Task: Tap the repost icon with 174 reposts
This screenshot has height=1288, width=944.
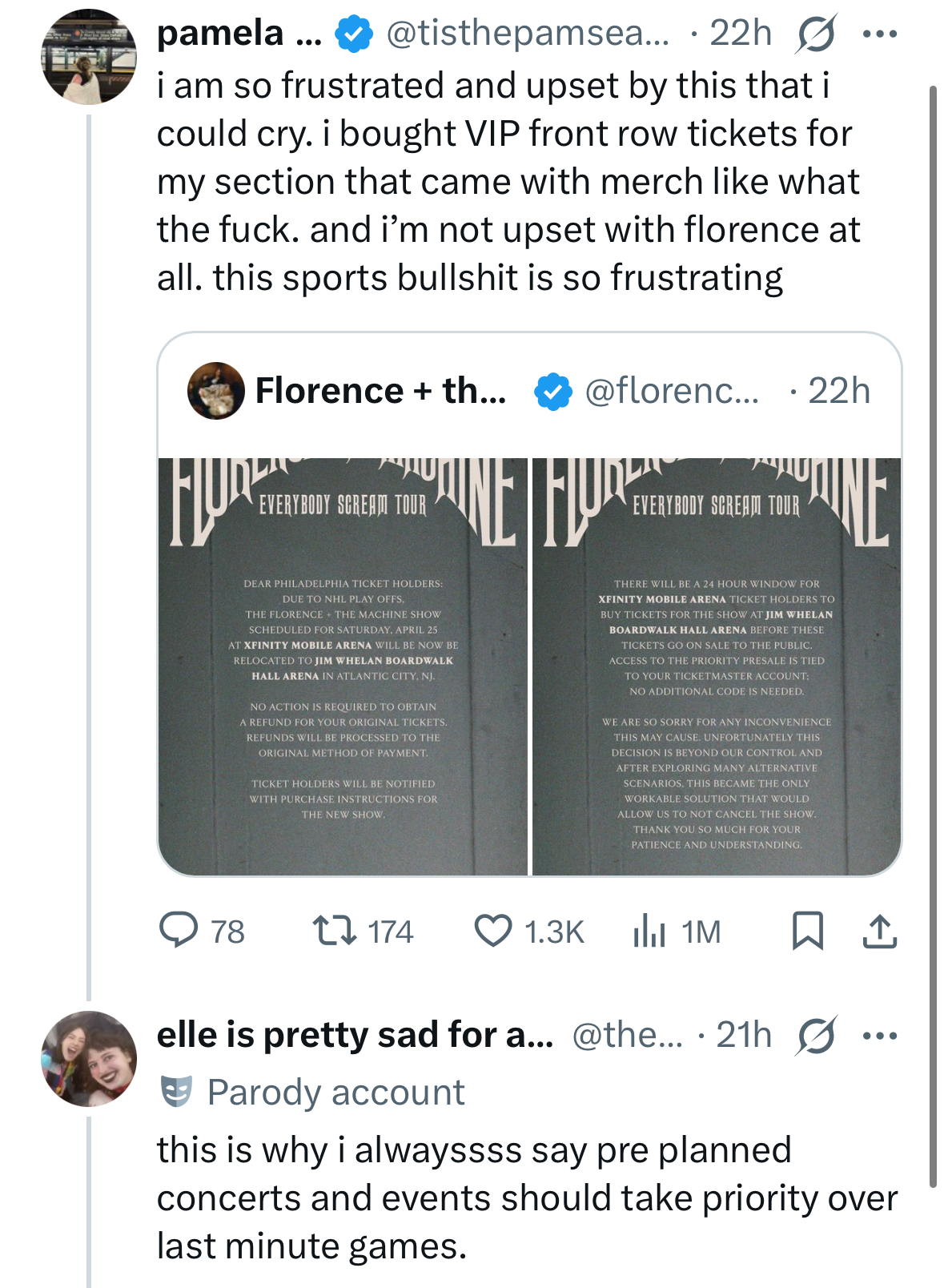Action: pyautogui.click(x=334, y=931)
